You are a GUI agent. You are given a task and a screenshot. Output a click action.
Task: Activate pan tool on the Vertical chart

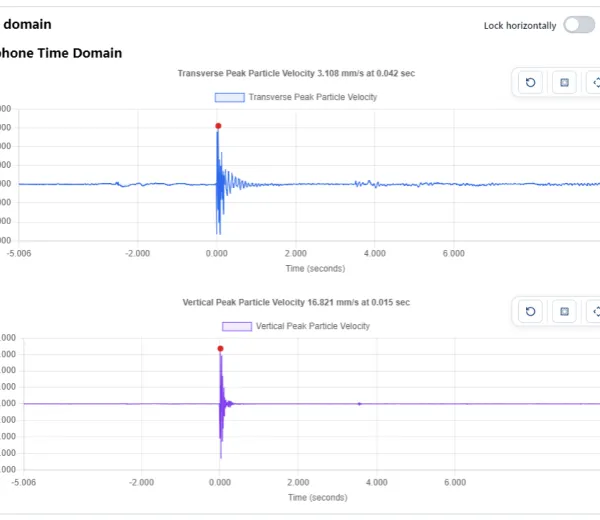[x=594, y=311]
